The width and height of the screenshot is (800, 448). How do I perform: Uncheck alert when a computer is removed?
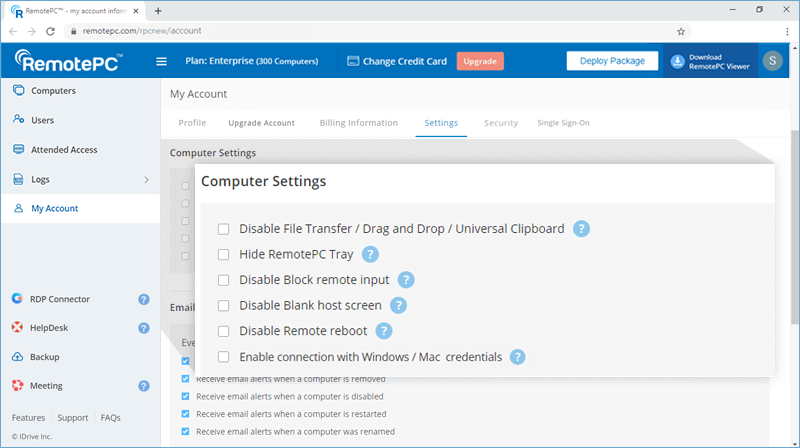click(185, 379)
